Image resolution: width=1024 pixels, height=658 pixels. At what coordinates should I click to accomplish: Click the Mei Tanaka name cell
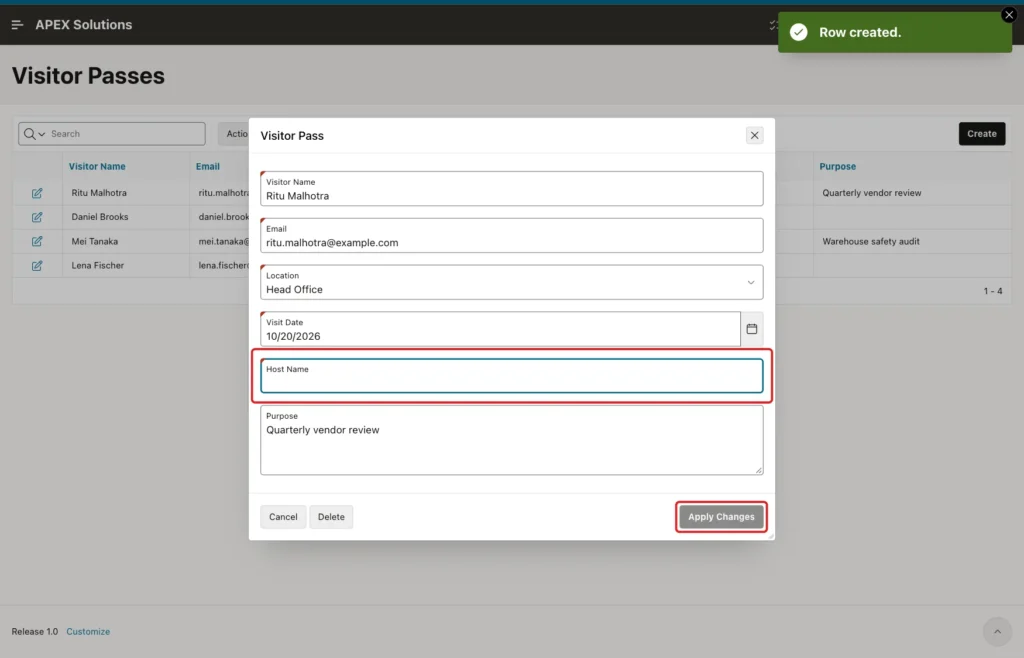(x=95, y=242)
